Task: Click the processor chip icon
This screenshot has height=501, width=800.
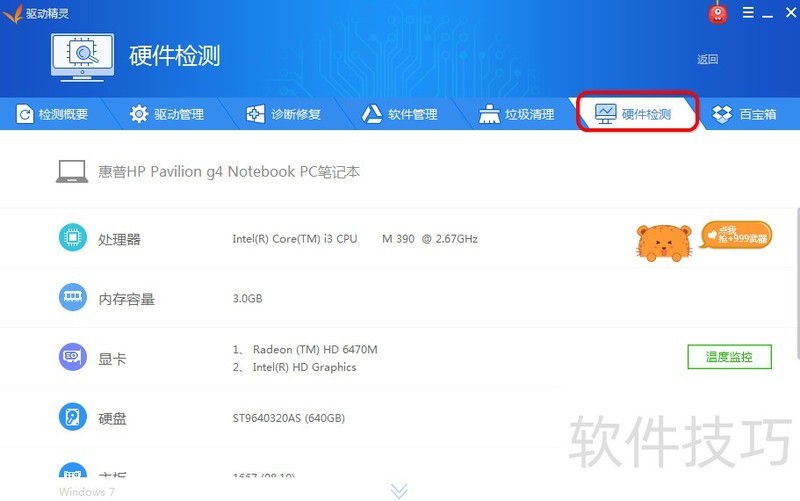Action: (72, 238)
